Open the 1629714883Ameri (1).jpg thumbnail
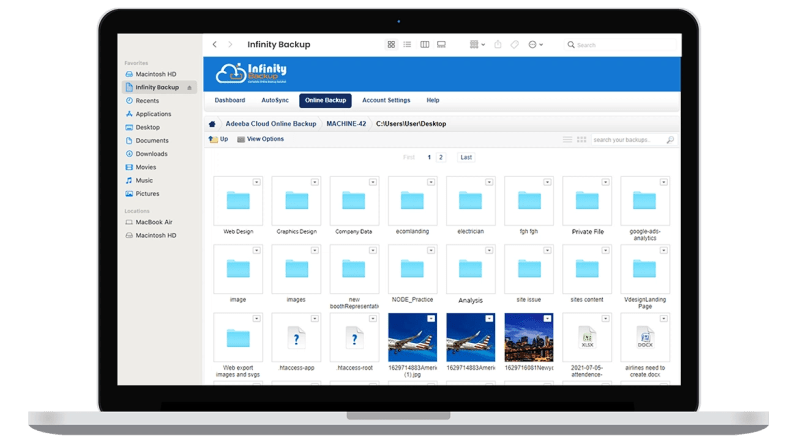 coord(412,338)
